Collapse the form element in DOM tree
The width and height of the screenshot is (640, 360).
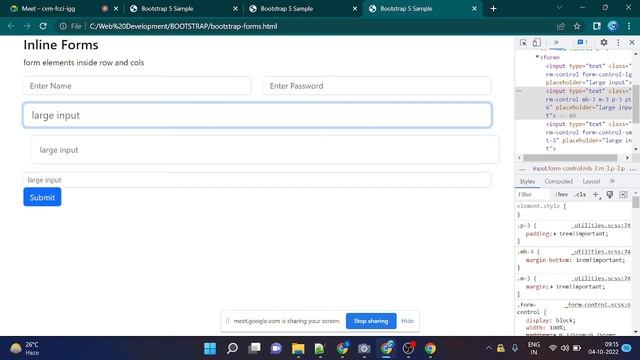(537, 57)
